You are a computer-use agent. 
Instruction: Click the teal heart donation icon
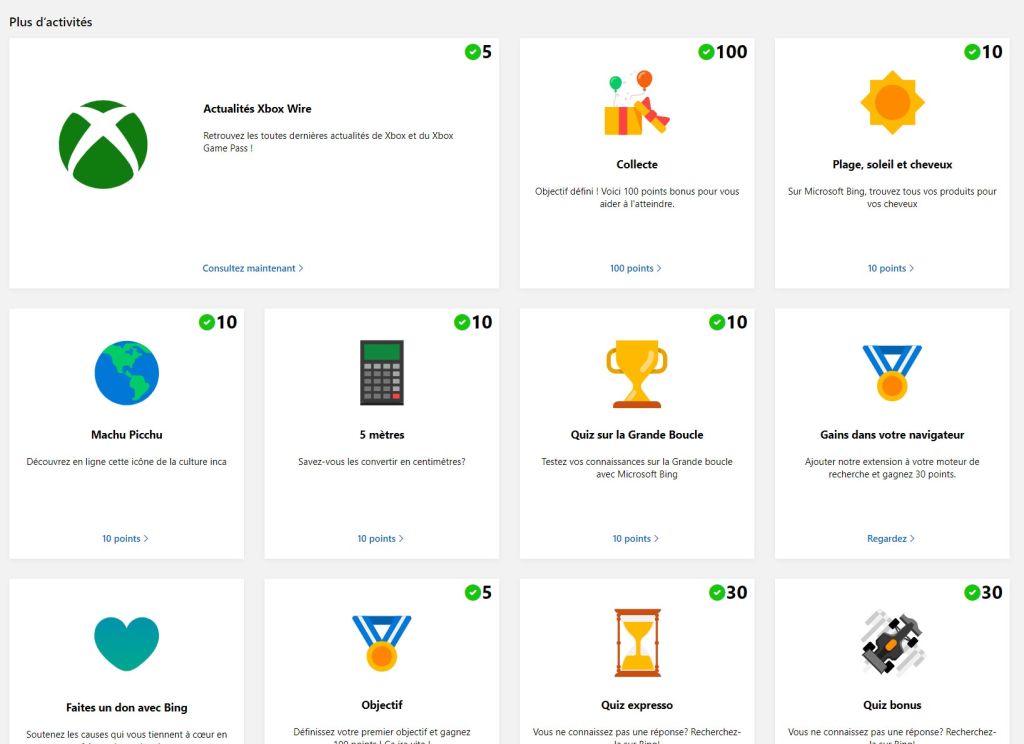[x=127, y=643]
